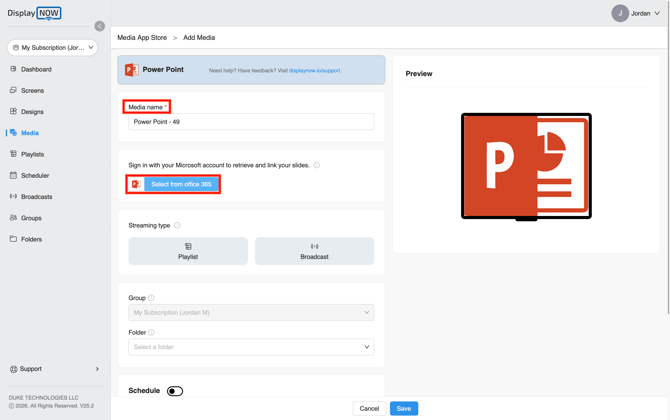670x420 pixels.
Task: Click the Designs sidebar icon
Action: tap(13, 112)
